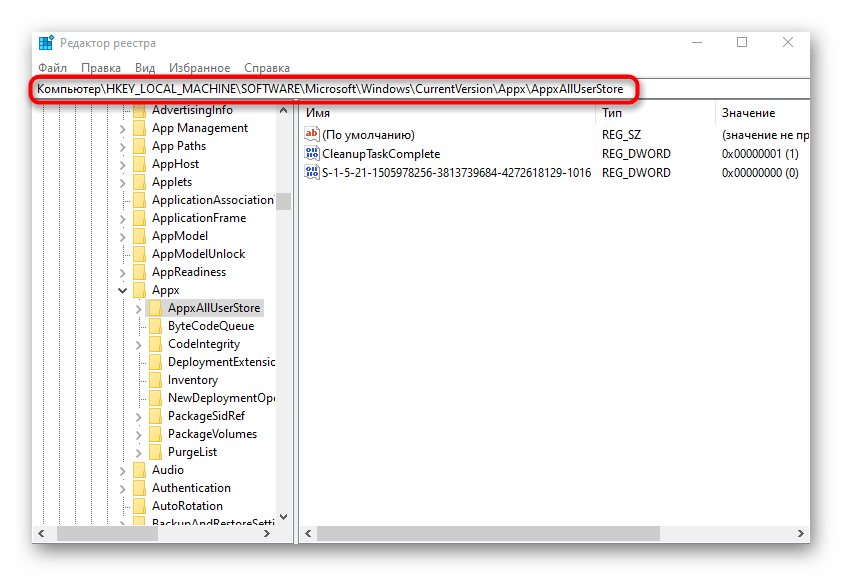The image size is (842, 576).
Task: Open the Вид menu
Action: pyautogui.click(x=145, y=68)
